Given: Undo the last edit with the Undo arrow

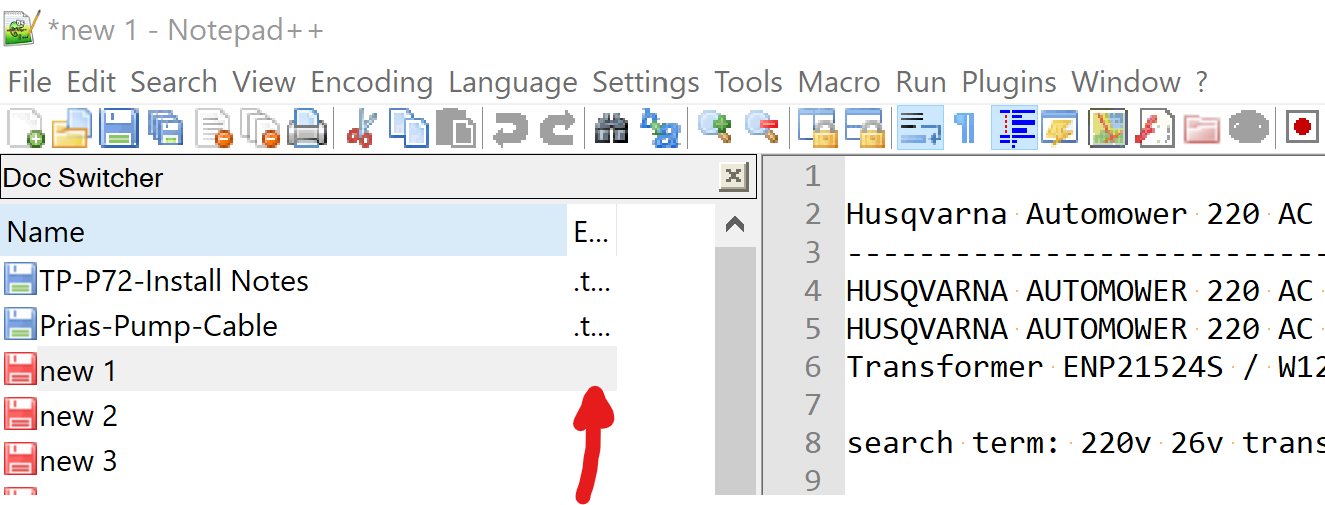Looking at the screenshot, I should tap(510, 128).
